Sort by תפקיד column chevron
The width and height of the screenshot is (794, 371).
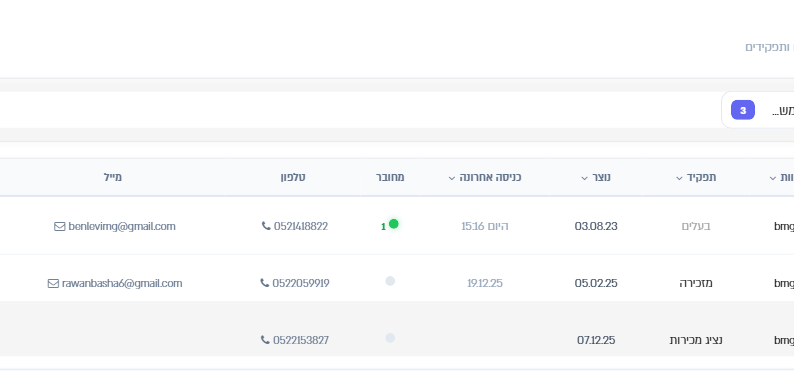[x=679, y=178]
